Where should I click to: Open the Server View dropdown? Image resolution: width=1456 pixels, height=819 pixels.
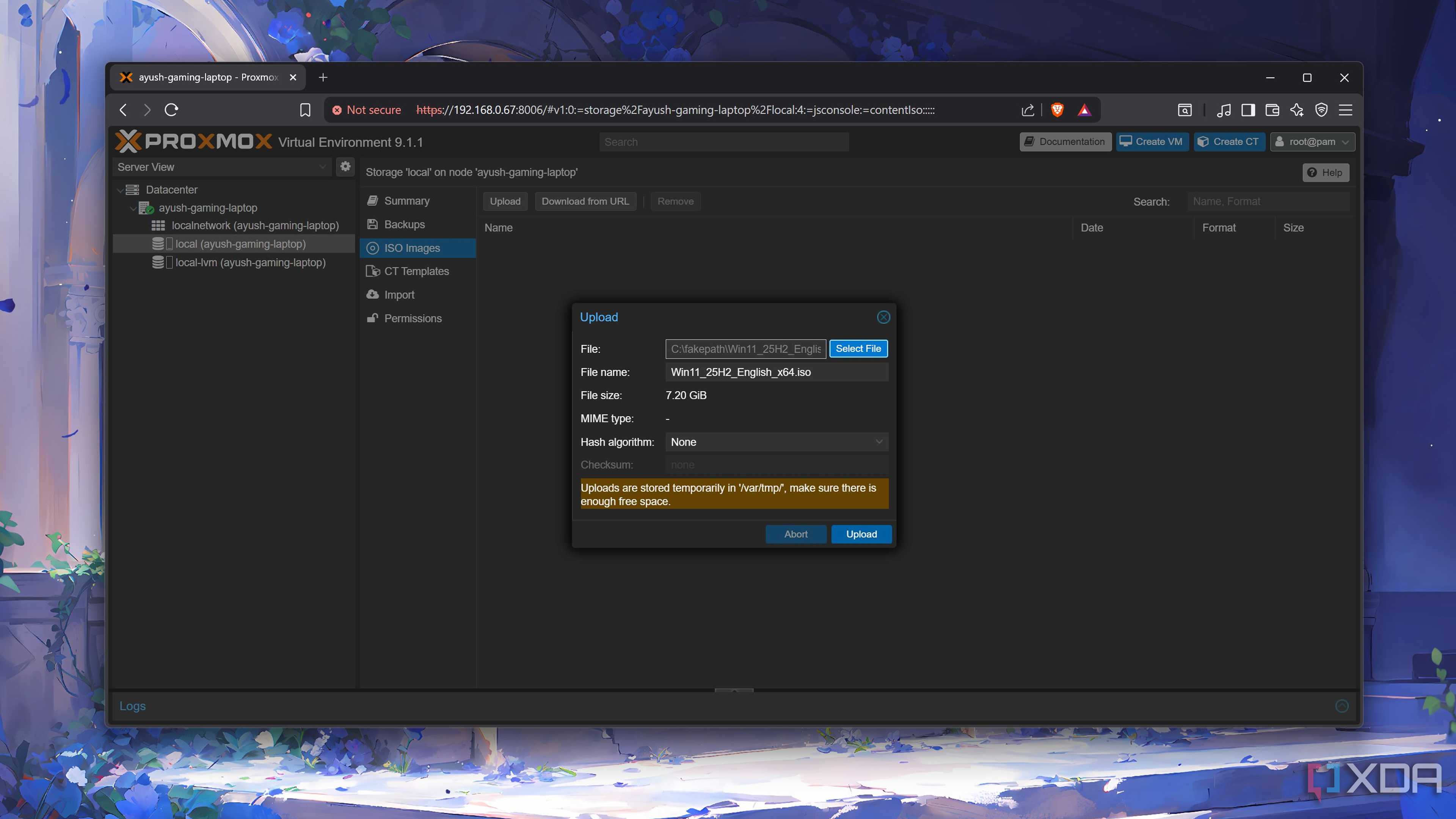[x=221, y=167]
